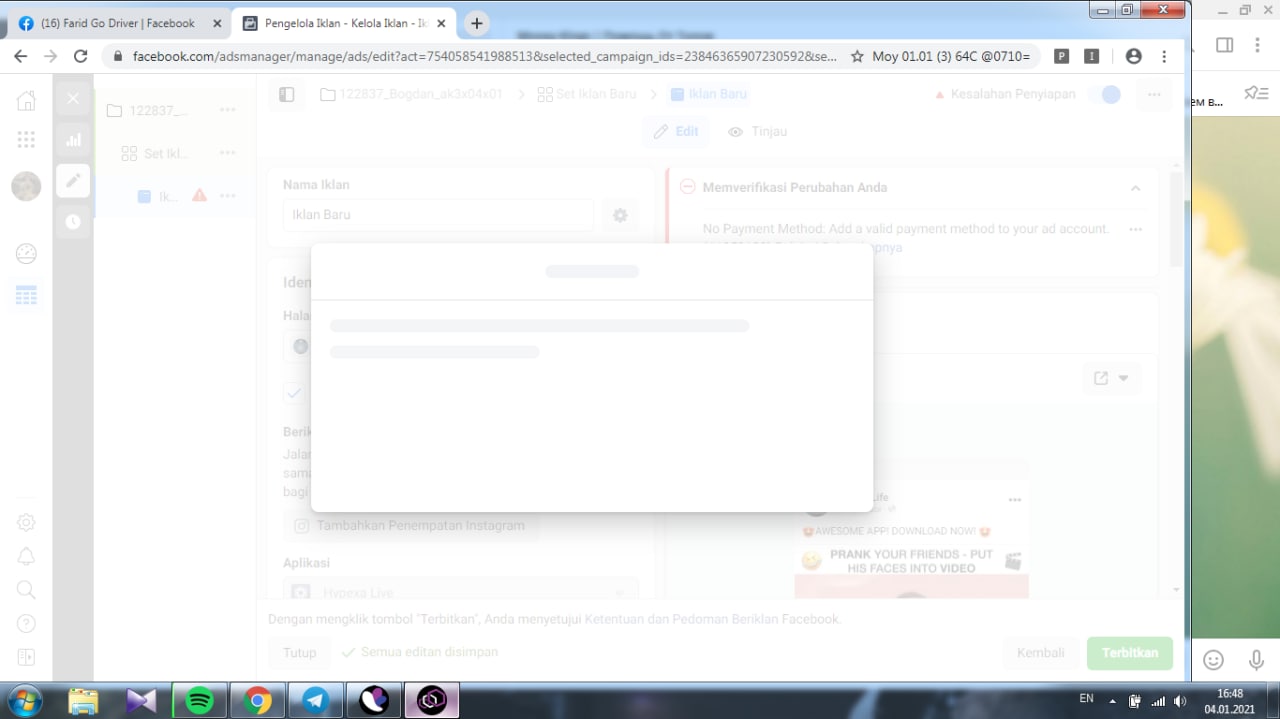Image resolution: width=1280 pixels, height=719 pixels.
Task: Click the EN language indicator in tray
Action: click(1086, 698)
